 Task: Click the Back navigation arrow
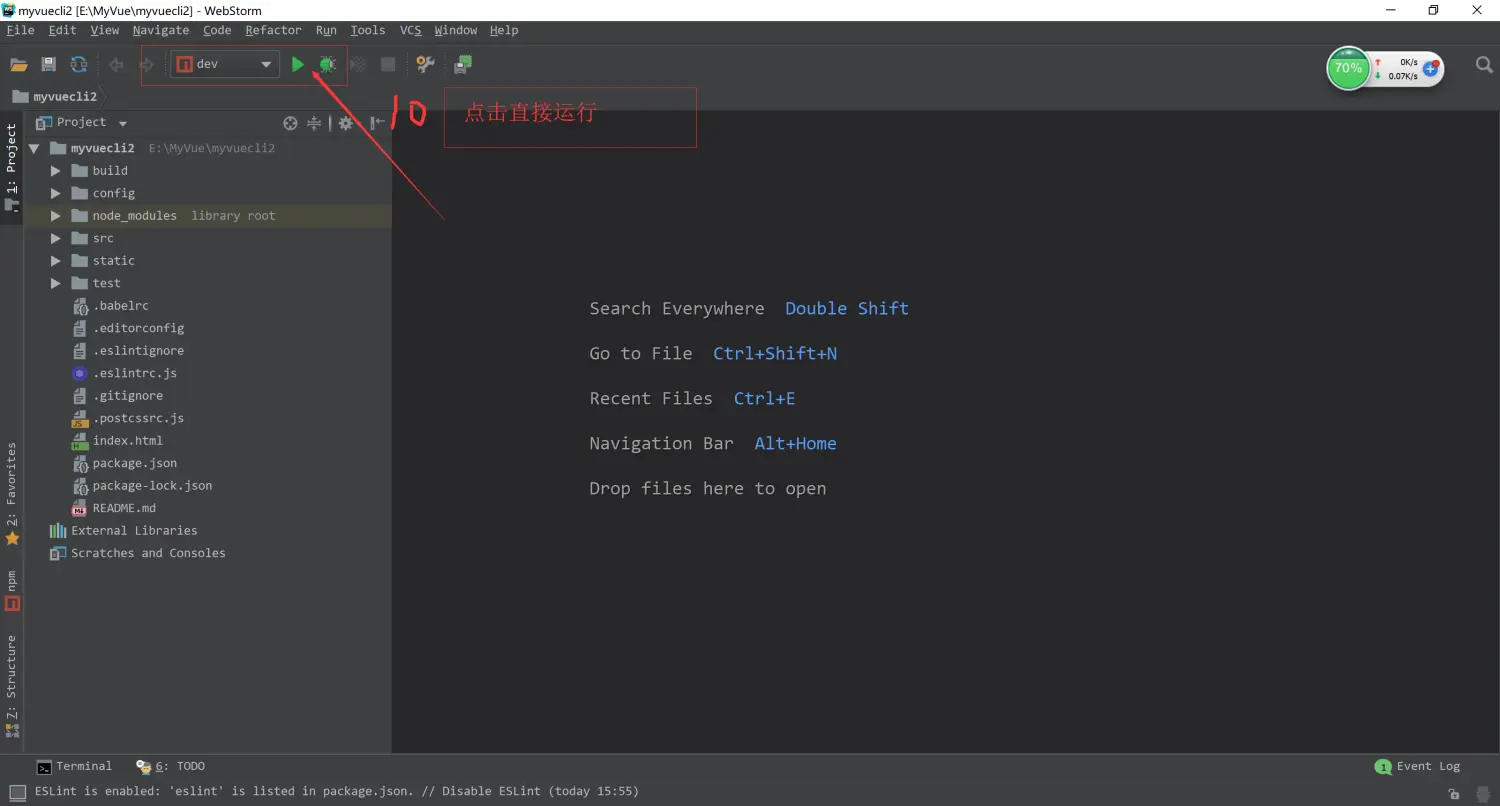tap(116, 64)
